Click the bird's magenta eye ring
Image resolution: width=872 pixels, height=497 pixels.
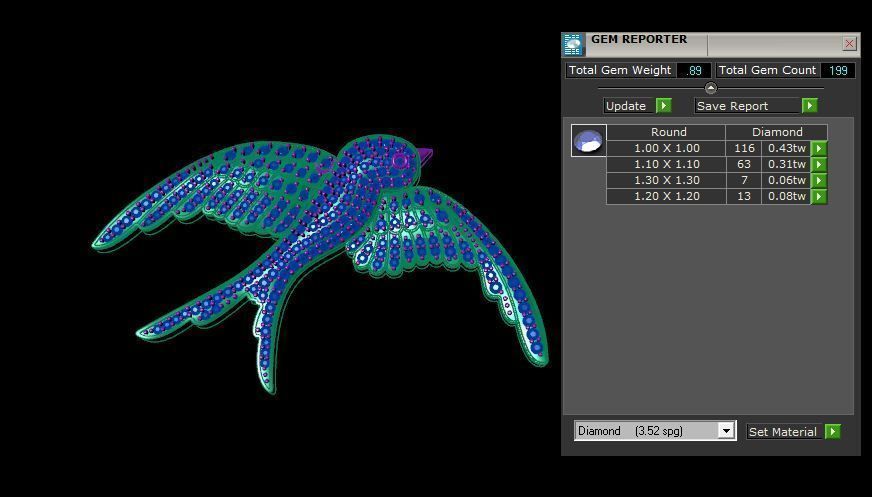coord(399,161)
